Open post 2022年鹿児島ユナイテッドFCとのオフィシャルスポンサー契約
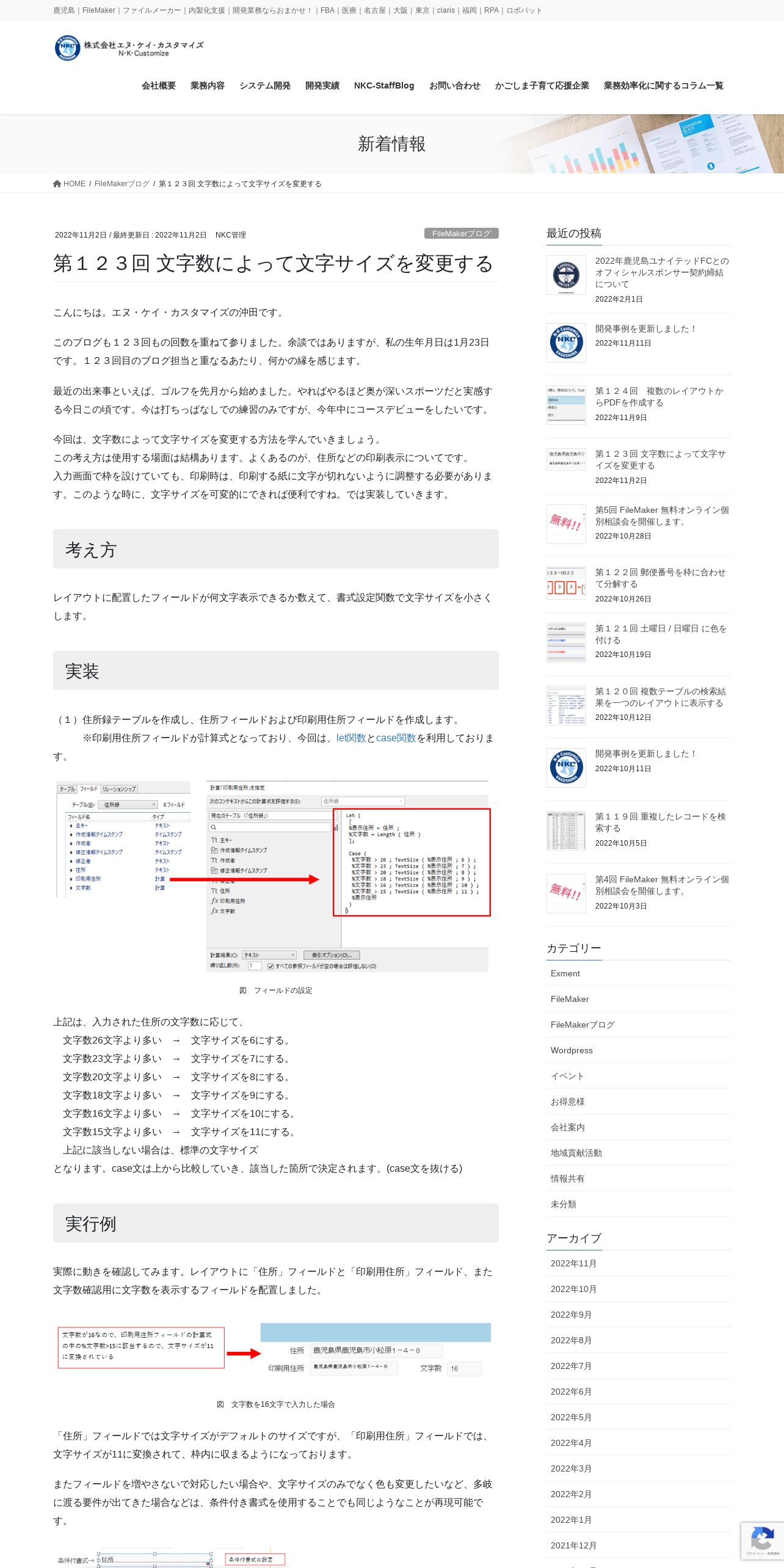784x1568 pixels. [x=662, y=272]
